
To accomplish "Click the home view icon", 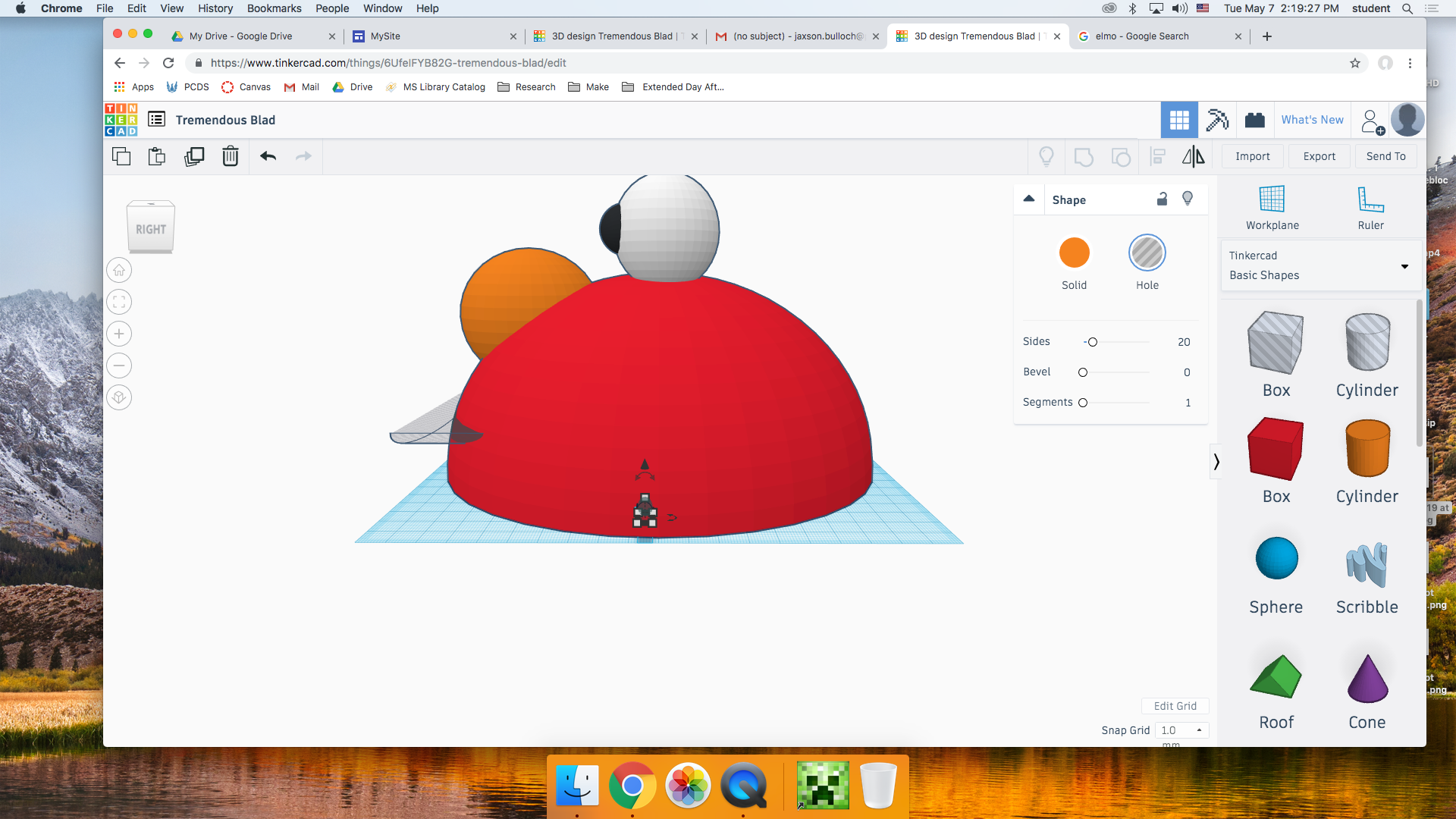I will 119,270.
